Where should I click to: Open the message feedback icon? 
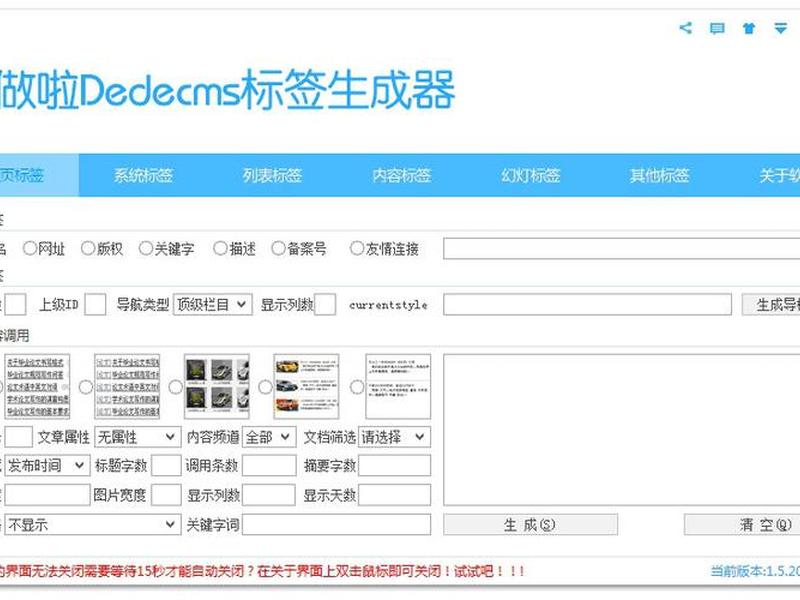[x=717, y=28]
